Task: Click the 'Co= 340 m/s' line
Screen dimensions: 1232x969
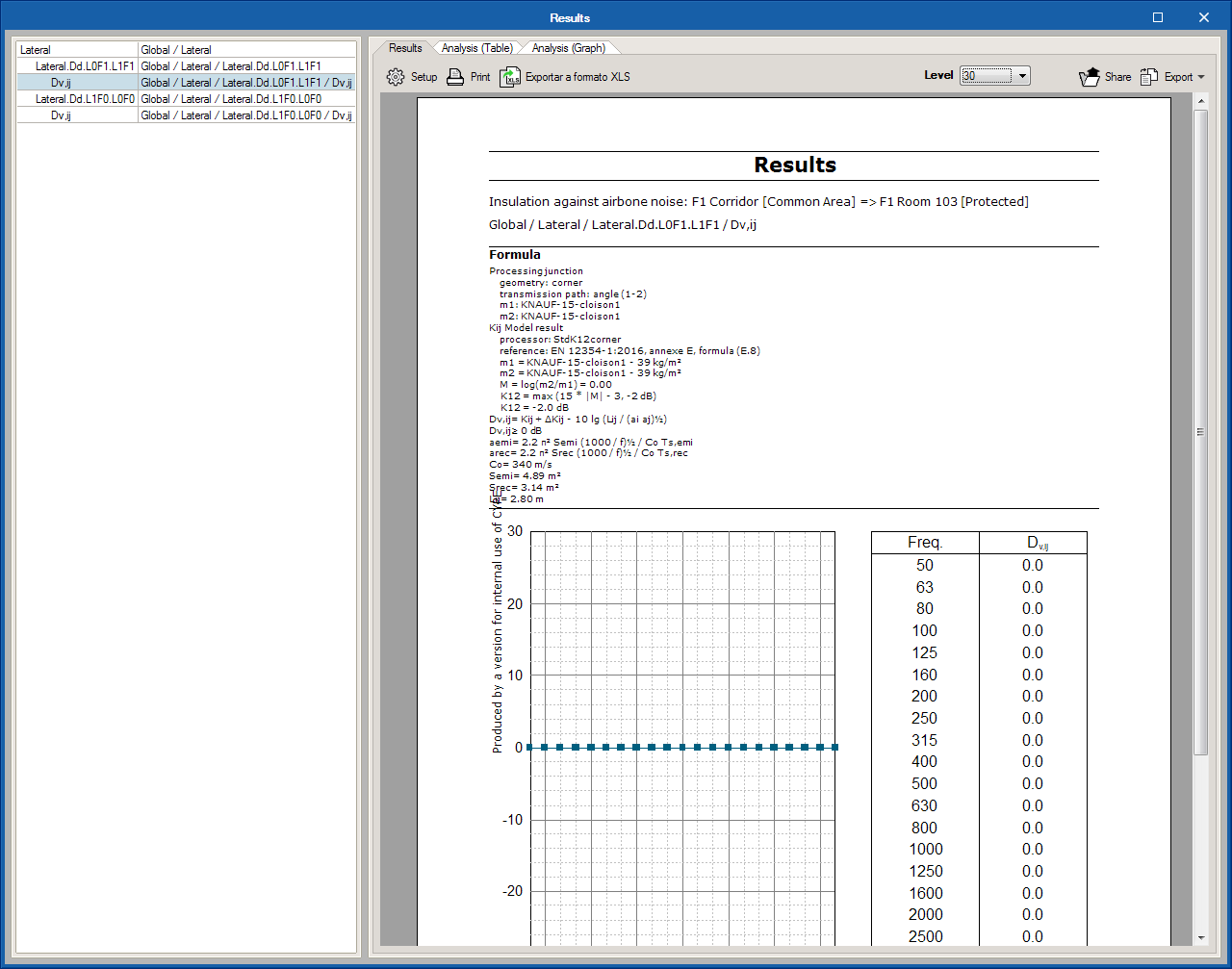Action: click(x=521, y=464)
